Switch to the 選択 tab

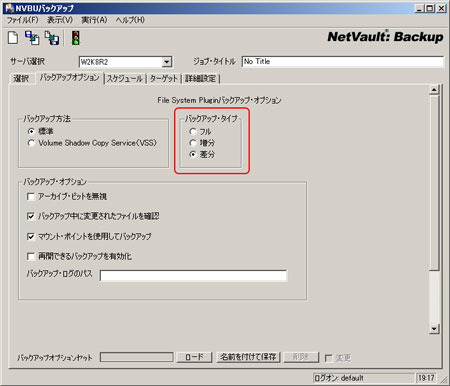point(21,79)
